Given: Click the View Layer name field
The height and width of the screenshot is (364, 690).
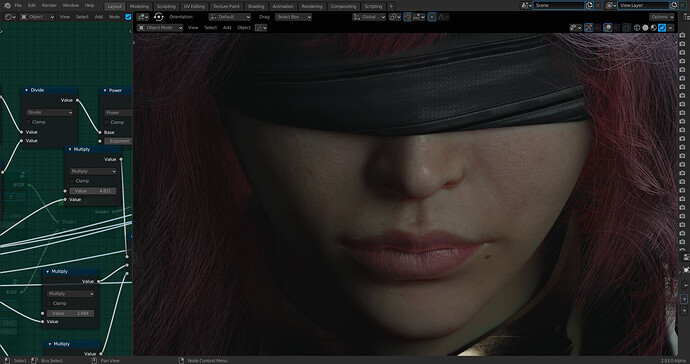Looking at the screenshot, I should (x=643, y=5).
